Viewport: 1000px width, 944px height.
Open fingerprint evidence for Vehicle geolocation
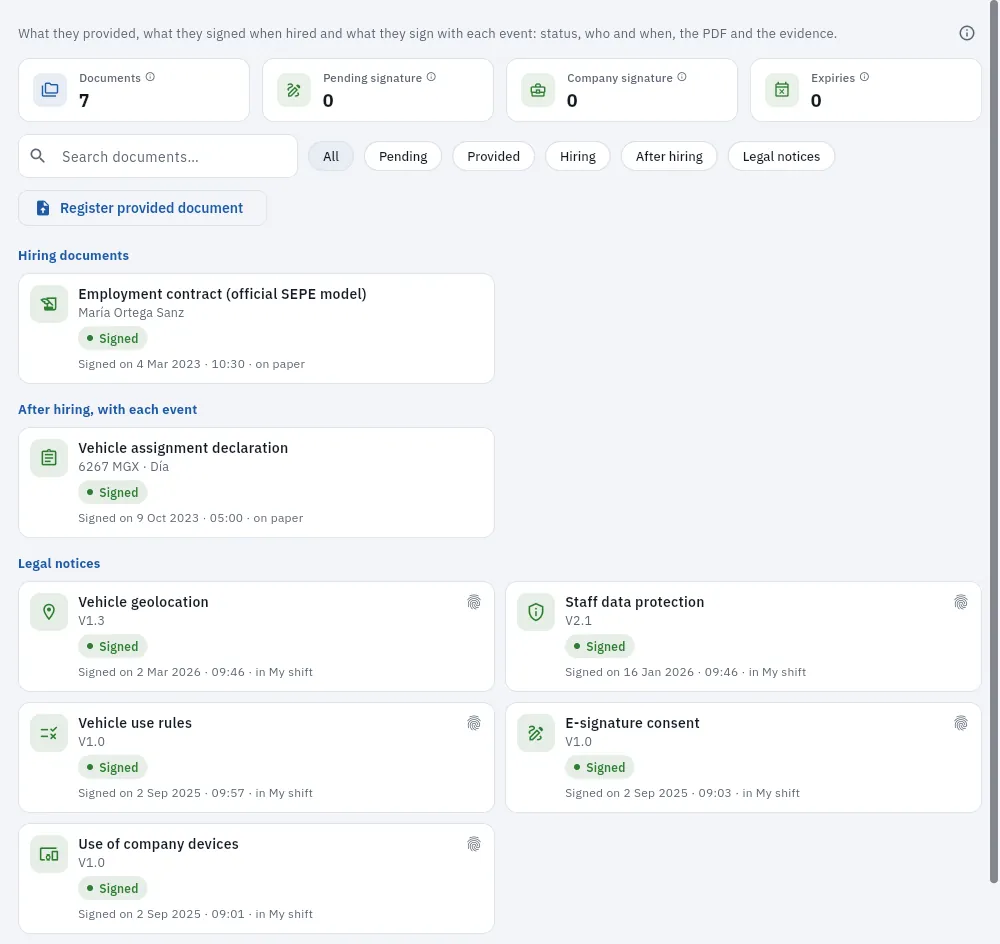[474, 602]
